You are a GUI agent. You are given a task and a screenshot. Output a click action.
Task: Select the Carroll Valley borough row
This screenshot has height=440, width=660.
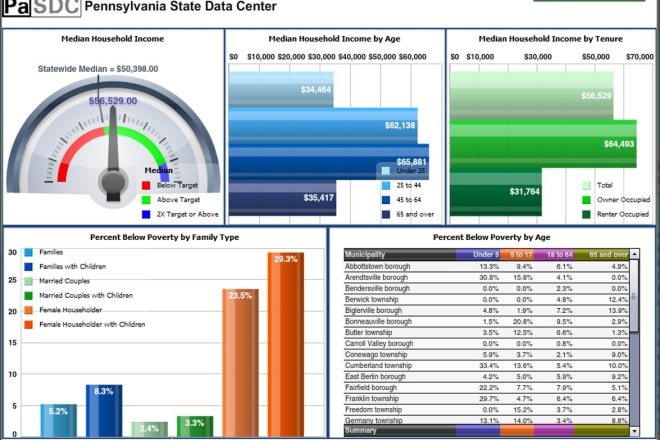[x=487, y=343]
